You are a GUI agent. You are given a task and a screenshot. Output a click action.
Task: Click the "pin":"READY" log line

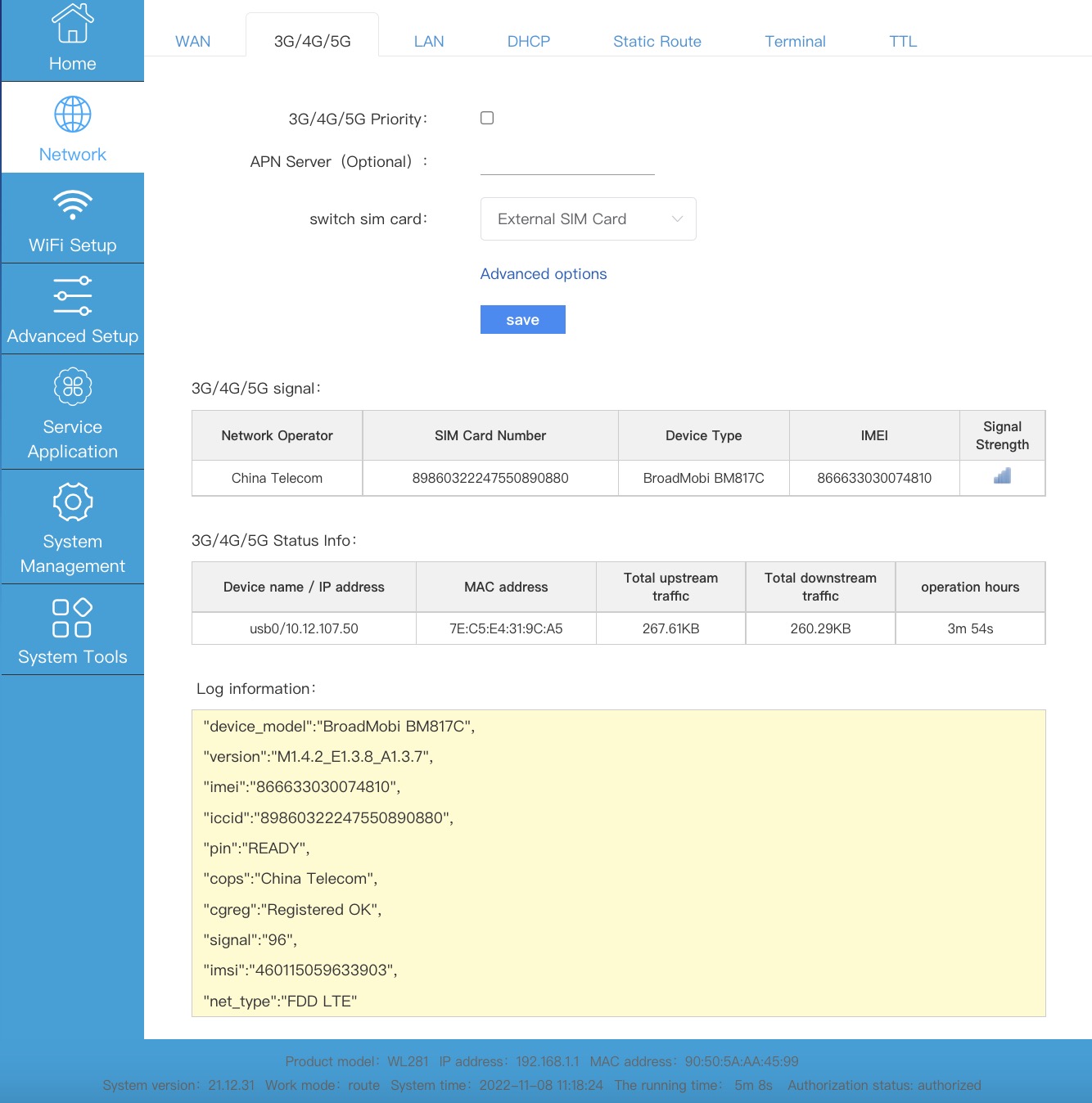coord(256,849)
